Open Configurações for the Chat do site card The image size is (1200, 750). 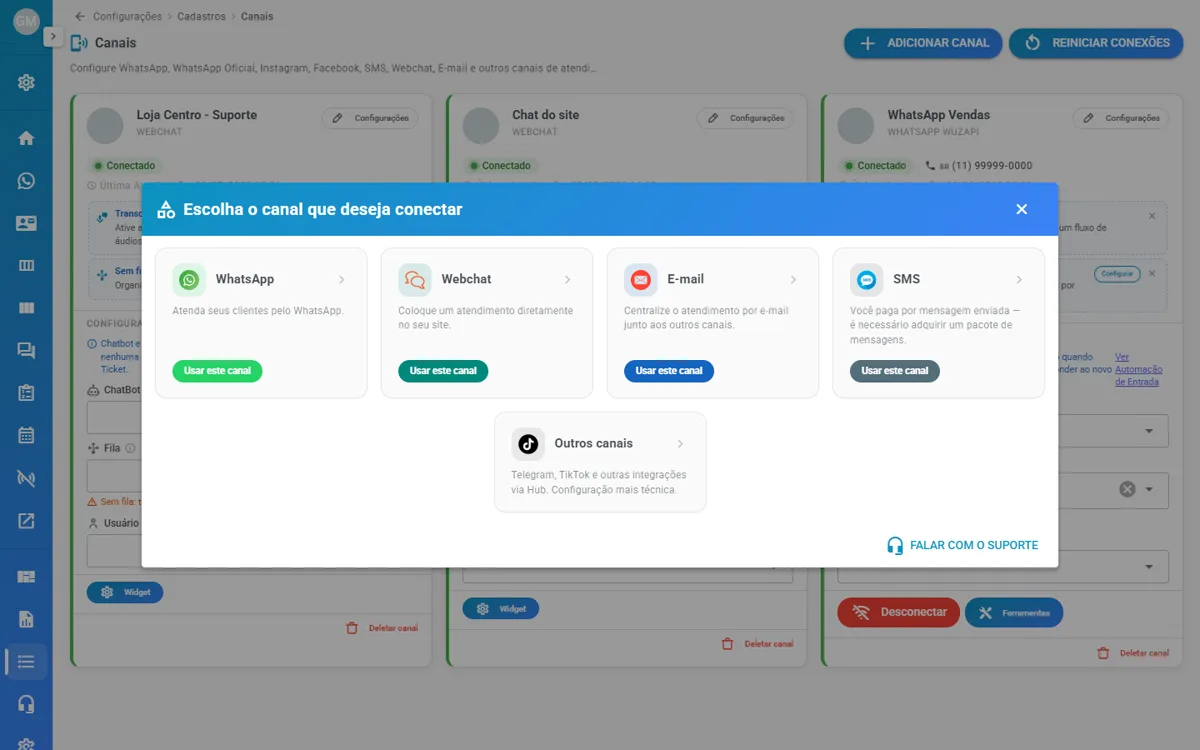745,118
